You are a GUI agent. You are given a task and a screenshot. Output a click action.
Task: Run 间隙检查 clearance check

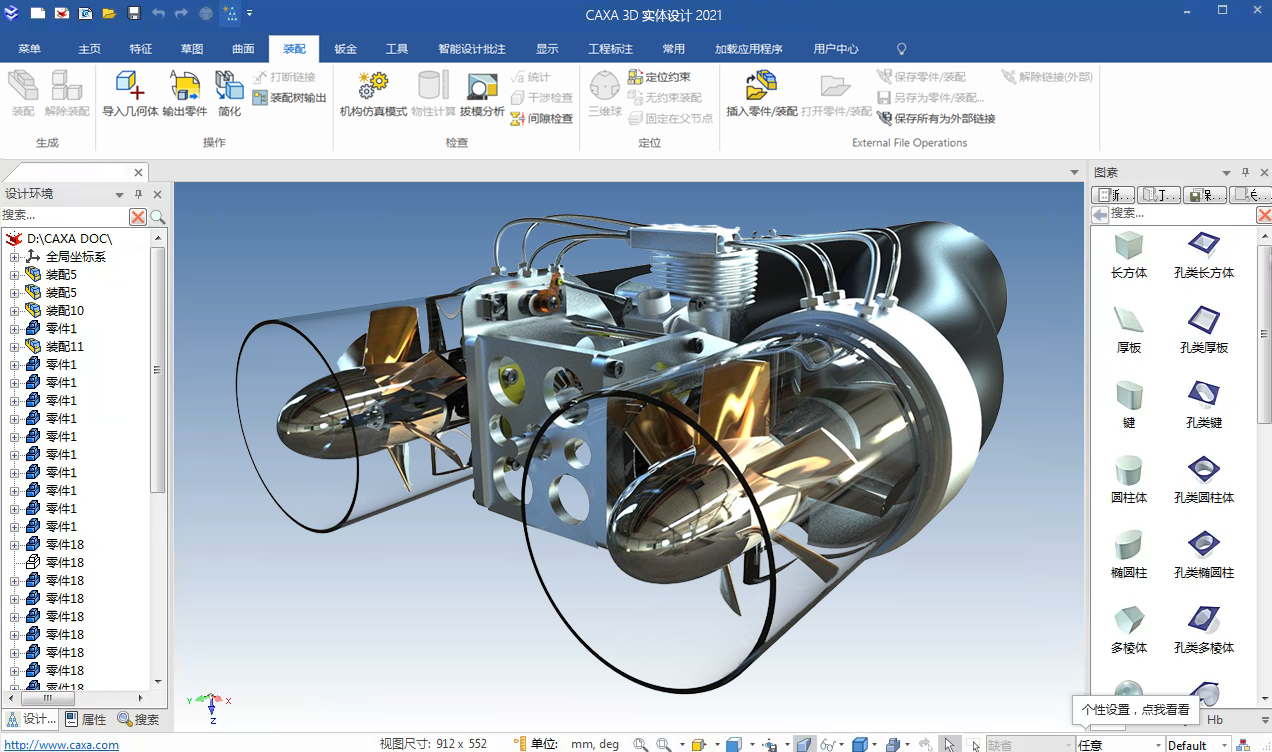coord(542,118)
